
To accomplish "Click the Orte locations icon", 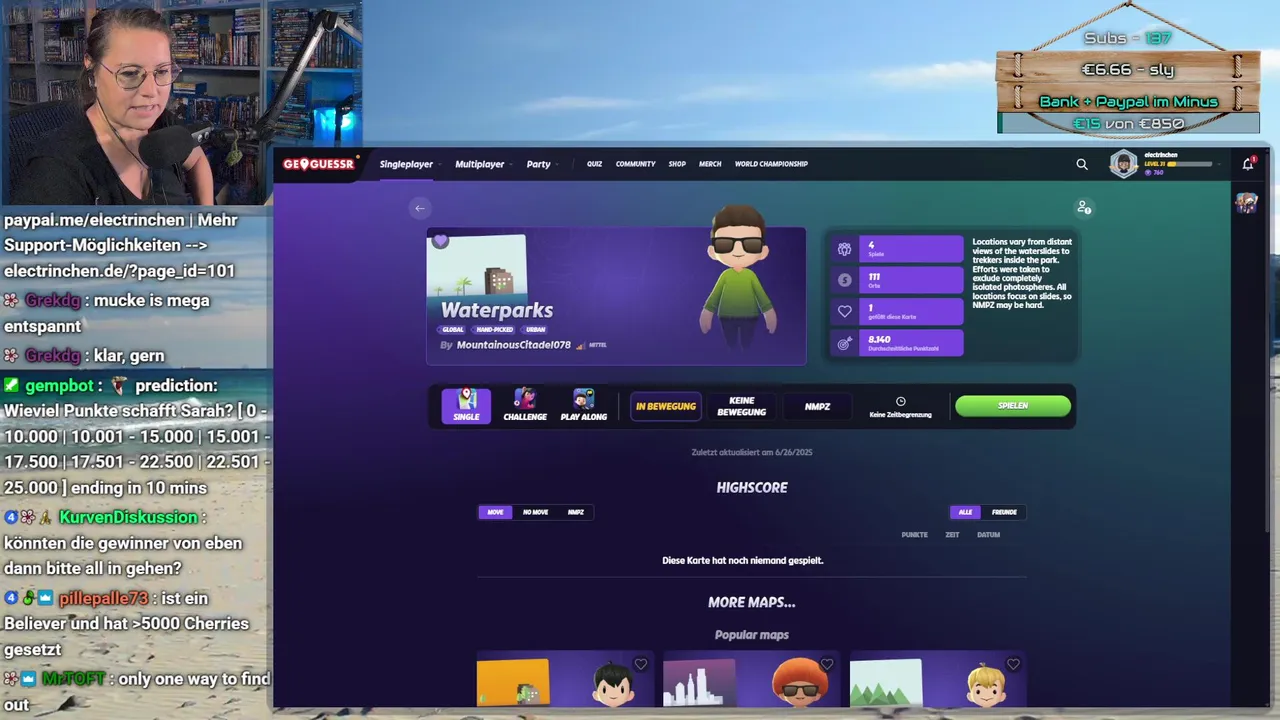I will (845, 281).
